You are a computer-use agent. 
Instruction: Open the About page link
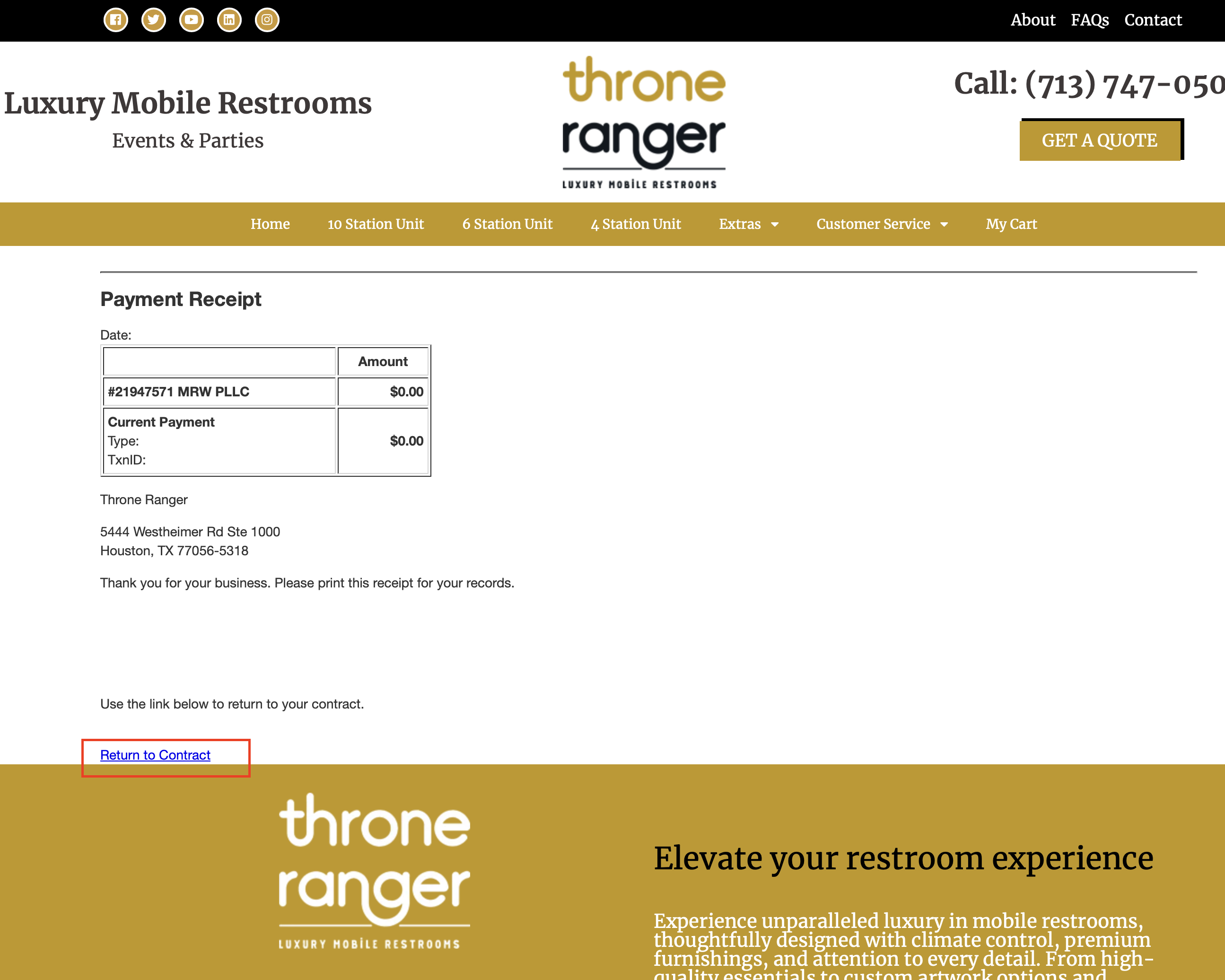1032,20
